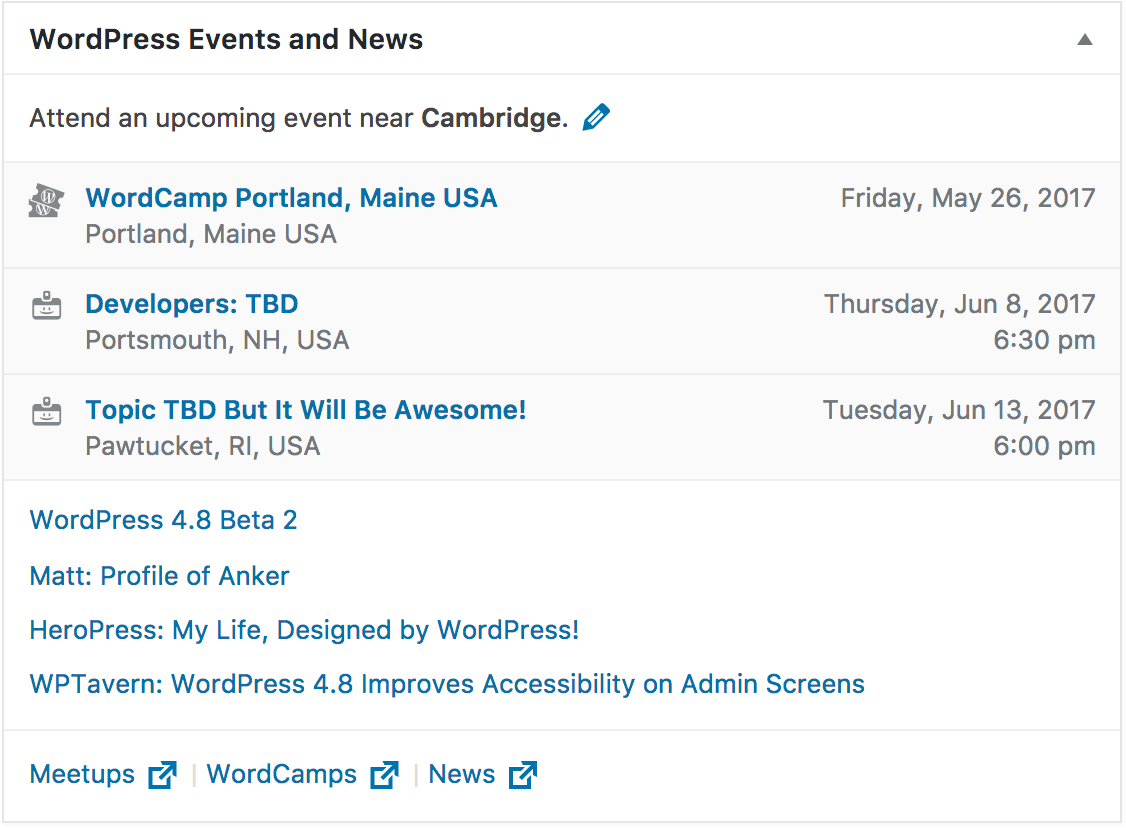This screenshot has width=1126, height=828.
Task: Click external-link icon next to News
Action: click(x=522, y=775)
